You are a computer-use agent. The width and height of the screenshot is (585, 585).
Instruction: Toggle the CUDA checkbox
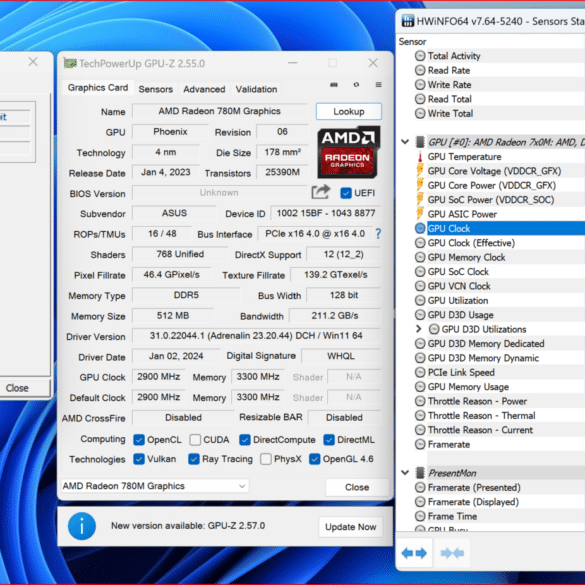195,440
